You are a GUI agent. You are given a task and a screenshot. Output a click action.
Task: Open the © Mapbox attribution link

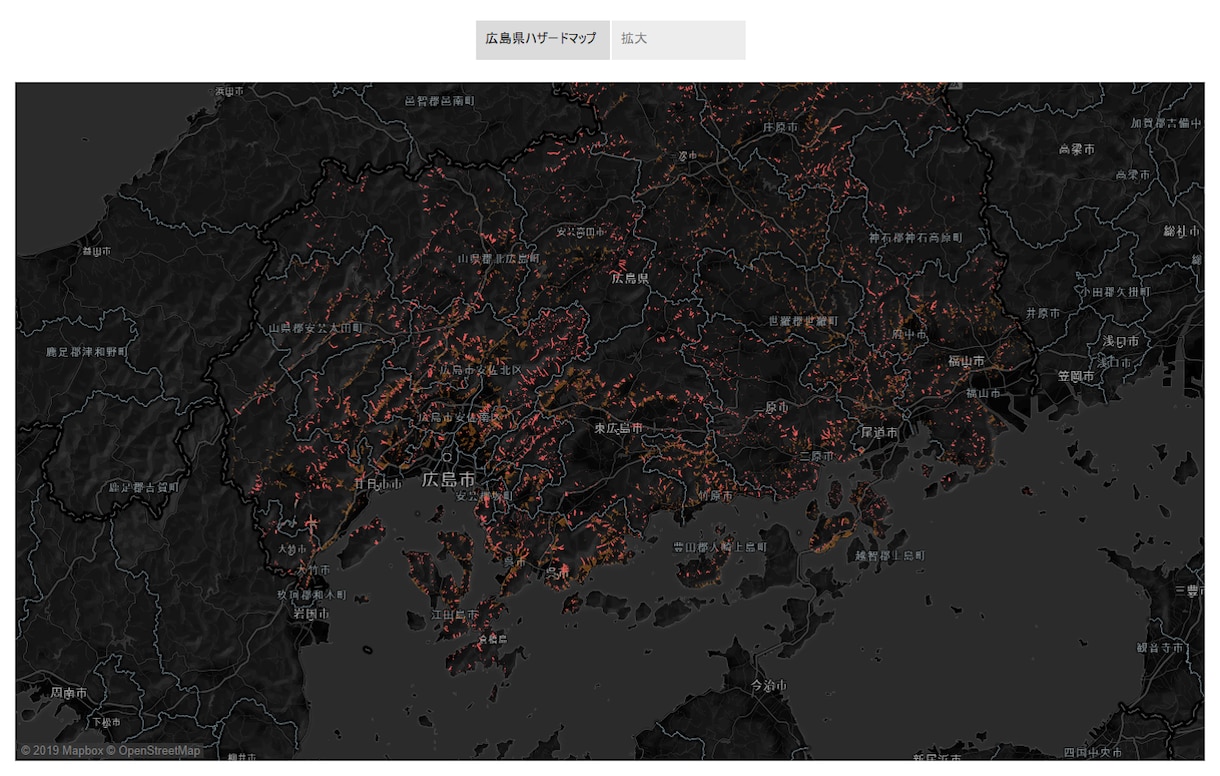[62, 751]
